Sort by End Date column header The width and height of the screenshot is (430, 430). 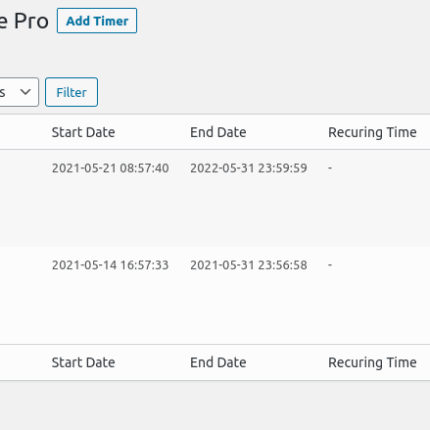218,132
